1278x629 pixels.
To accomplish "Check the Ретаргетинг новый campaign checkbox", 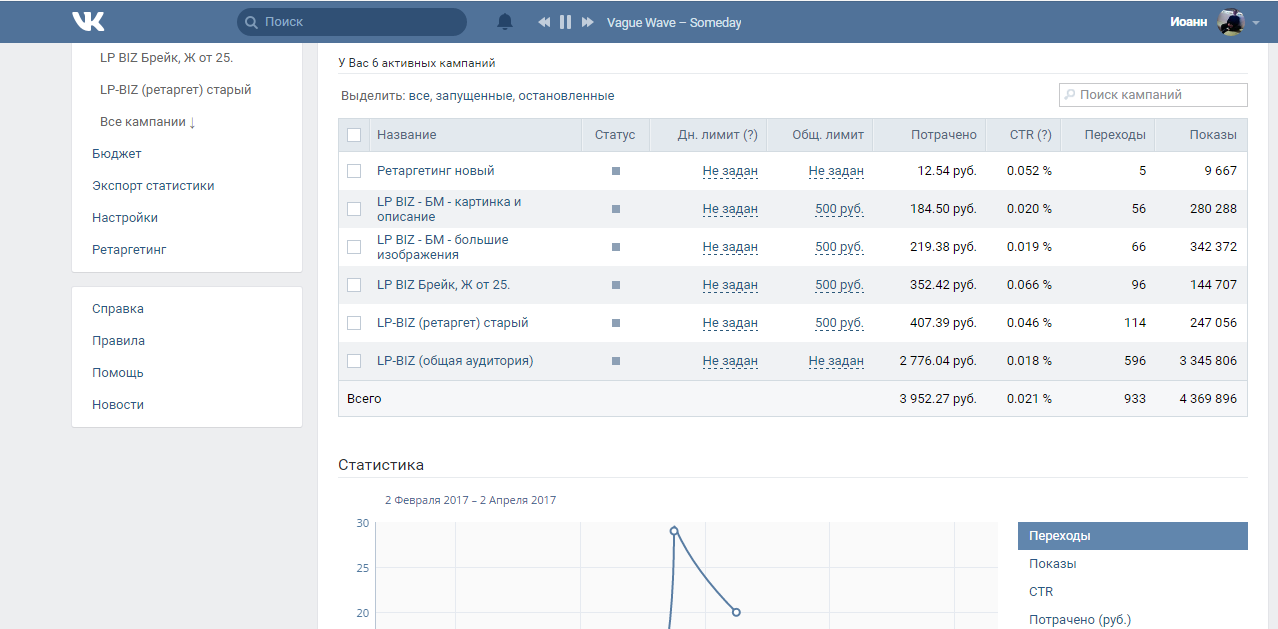I will tap(354, 171).
